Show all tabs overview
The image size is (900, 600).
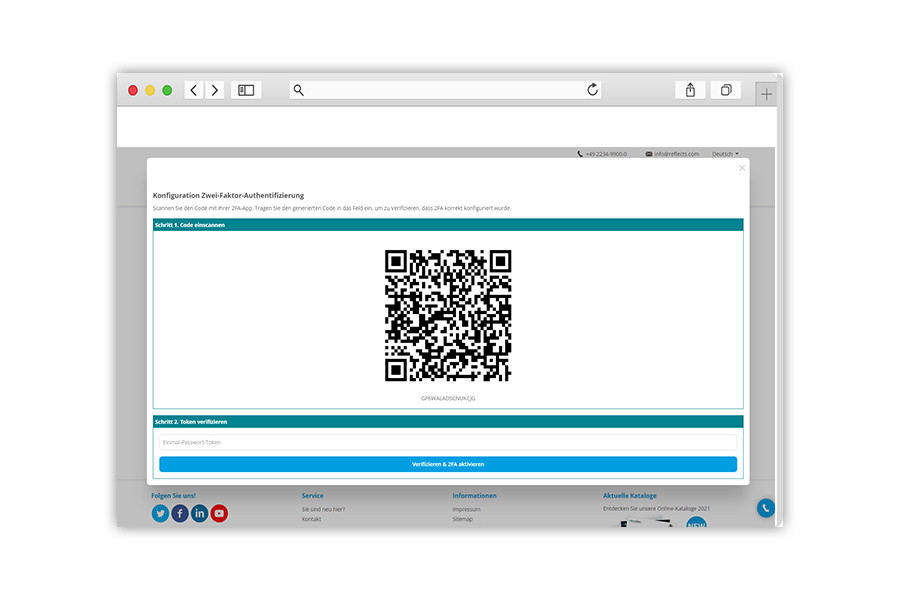726,90
